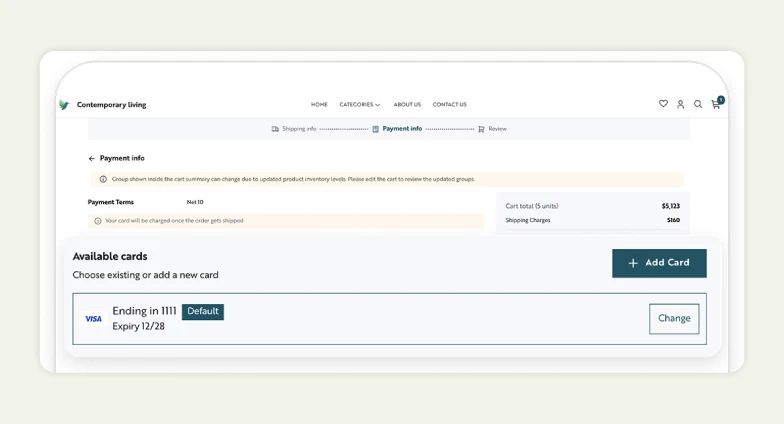Click the Contemporary living bird logo
Viewport: 784px width, 424px height.
[x=64, y=104]
